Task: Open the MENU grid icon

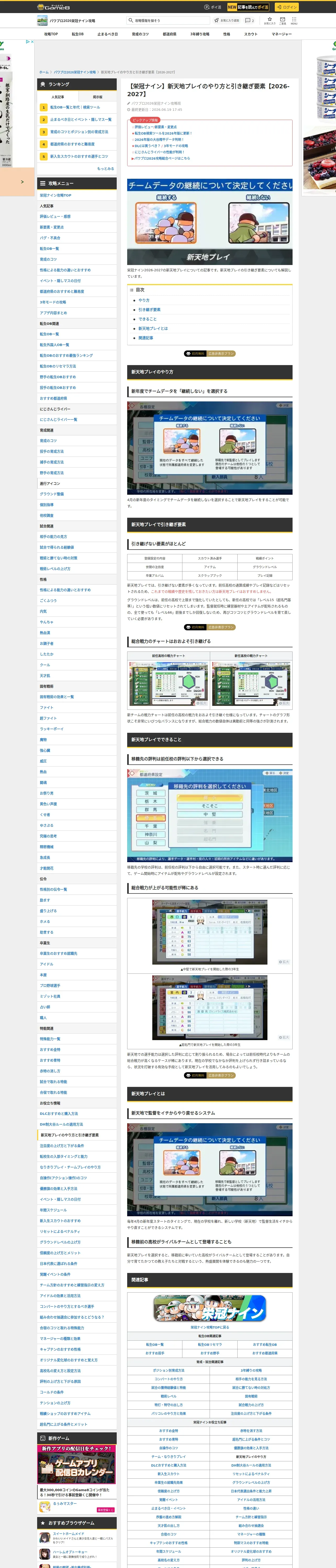Action: 294,21
